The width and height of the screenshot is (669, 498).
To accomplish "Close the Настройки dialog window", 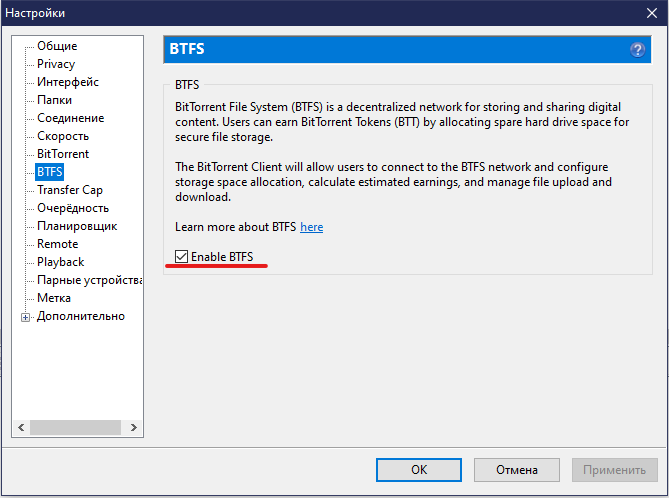I will pos(652,13).
